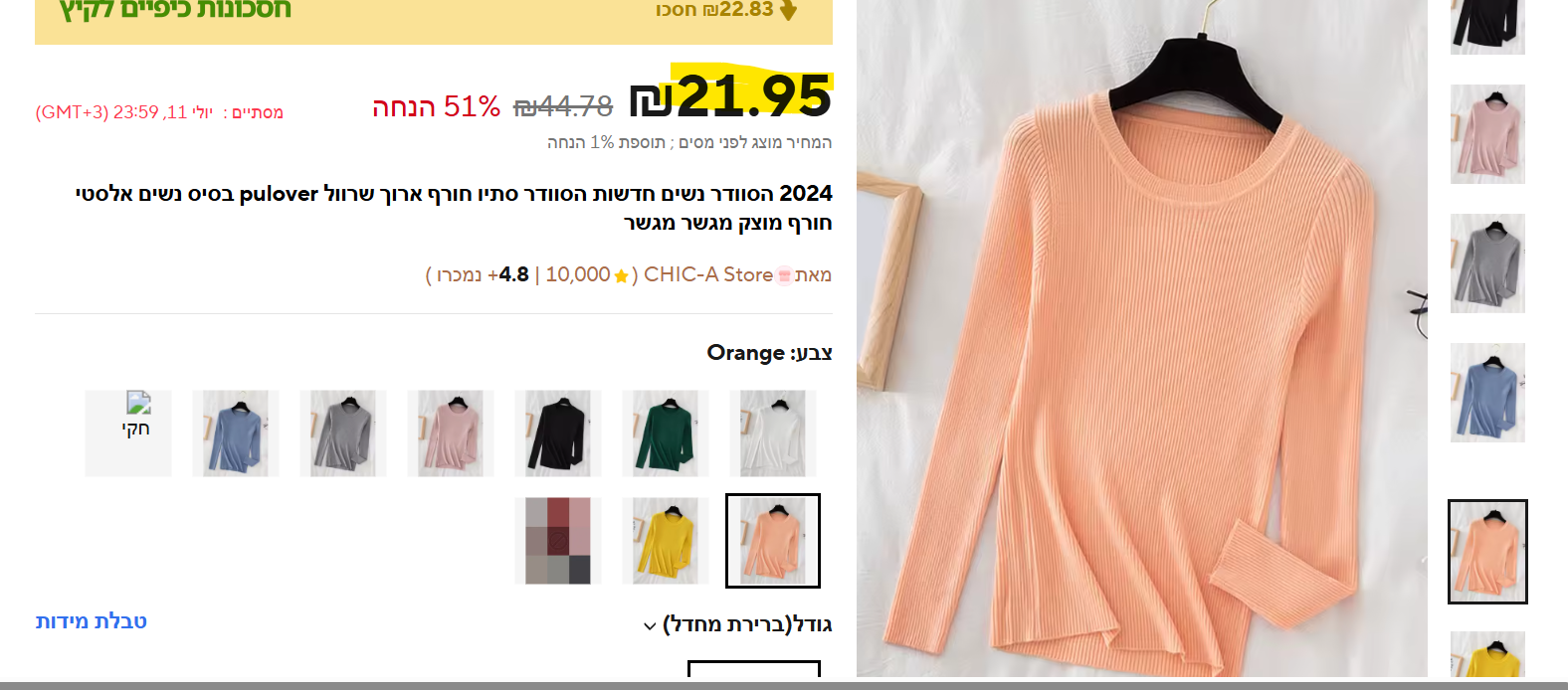Select the orange sweater color option
This screenshot has width=1568, height=690.
click(773, 541)
